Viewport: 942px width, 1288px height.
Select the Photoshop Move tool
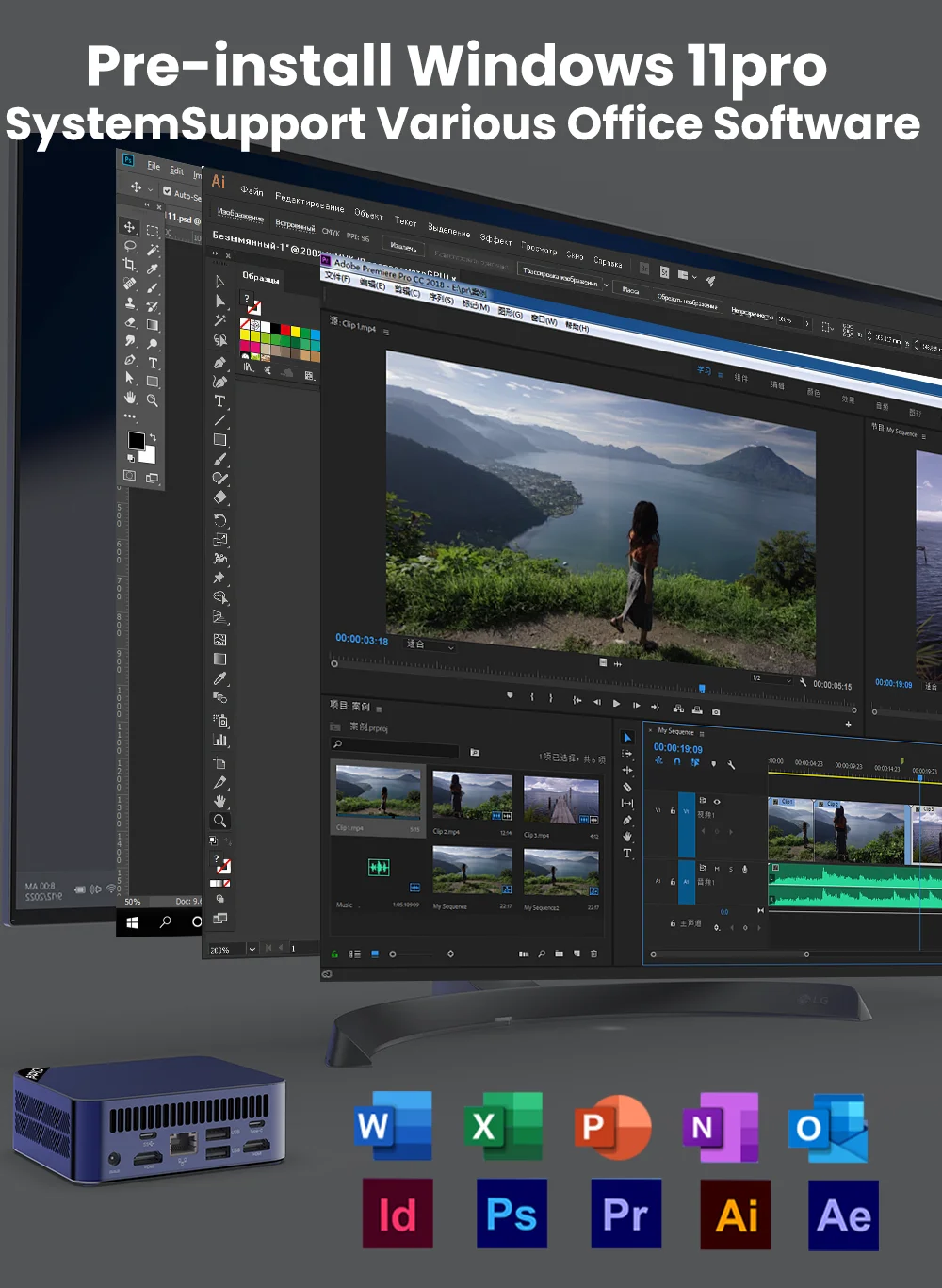tap(130, 227)
